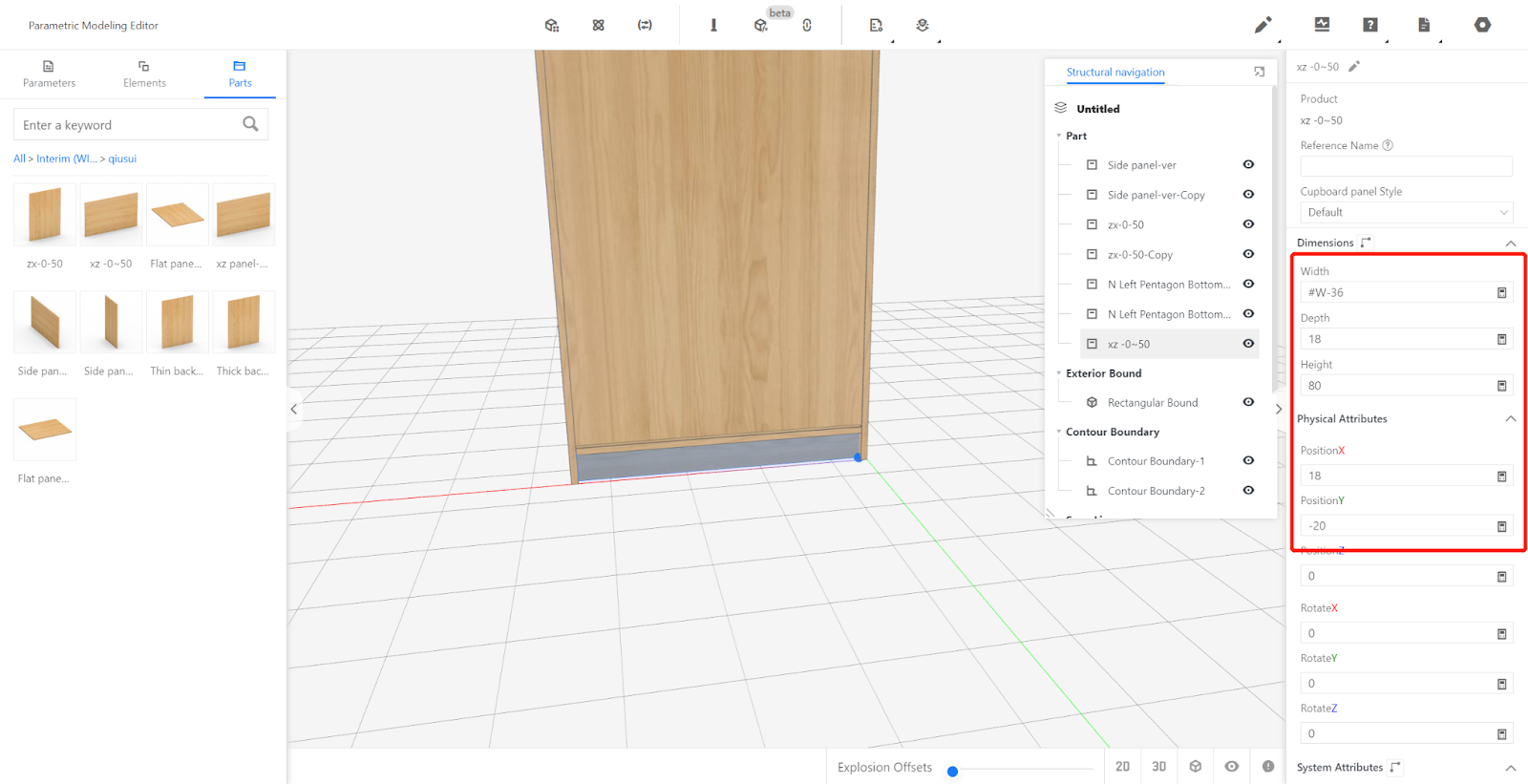1528x784 pixels.
Task: Select zx-0-50-Copy in the part tree
Action: (x=1139, y=255)
